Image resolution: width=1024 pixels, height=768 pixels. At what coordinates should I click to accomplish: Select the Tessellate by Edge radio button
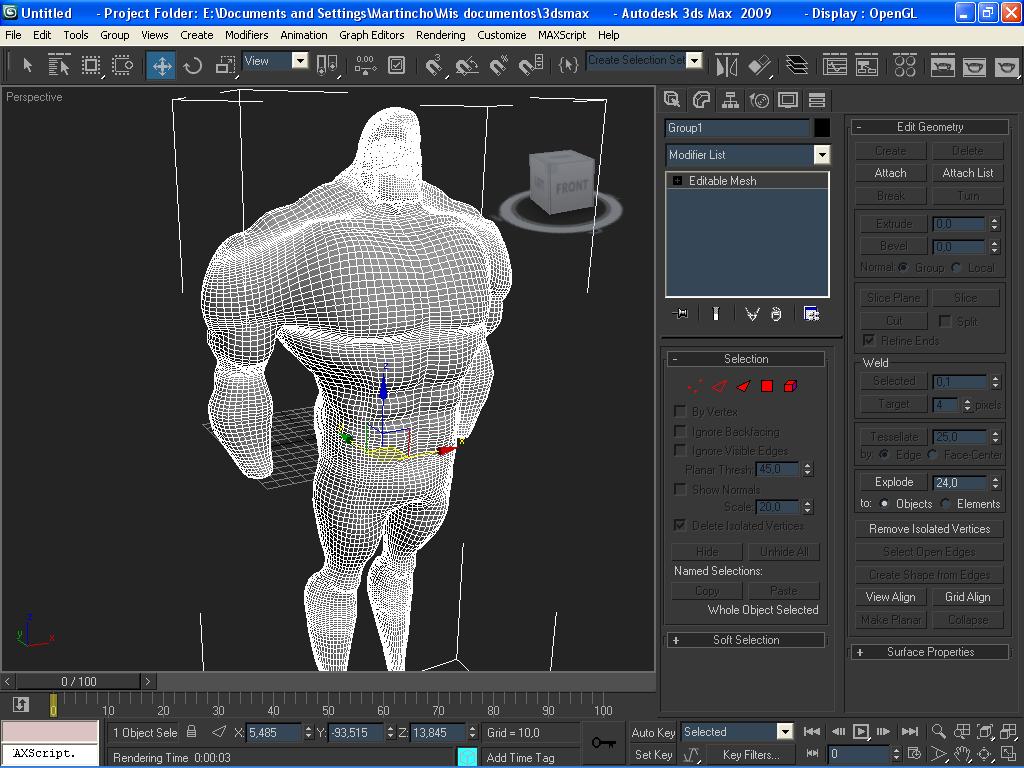tap(884, 454)
